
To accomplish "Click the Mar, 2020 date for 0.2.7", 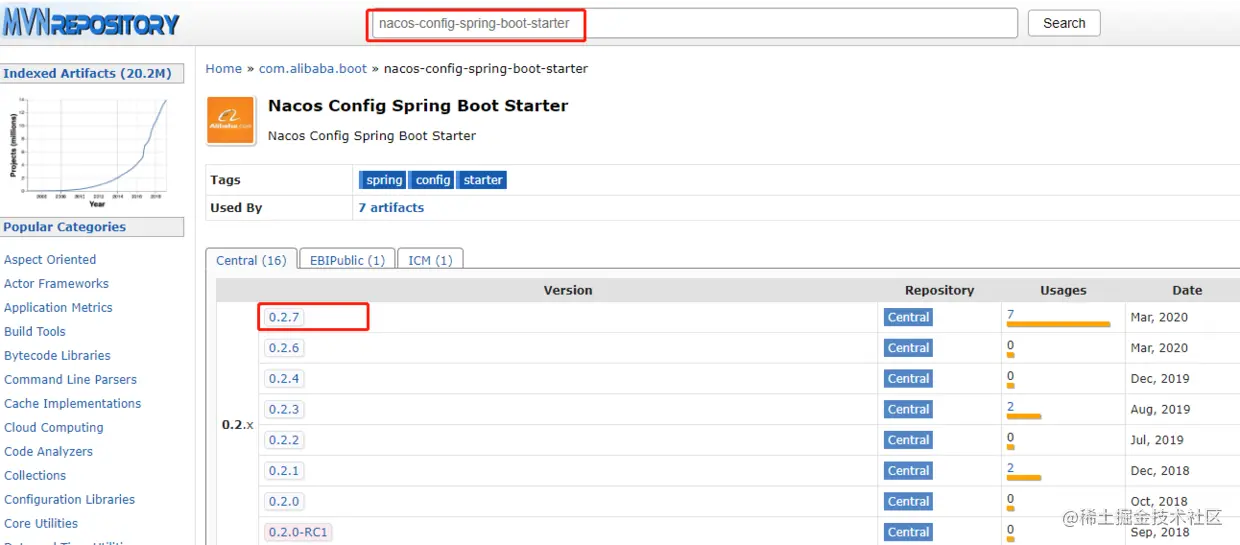I will click(x=1160, y=317).
